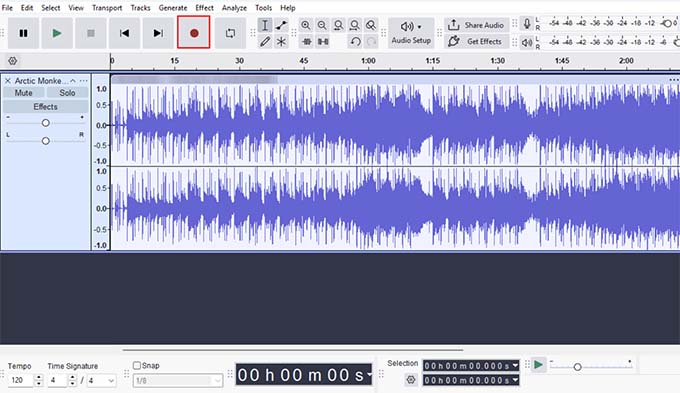Open the Edit menu

[x=27, y=8]
